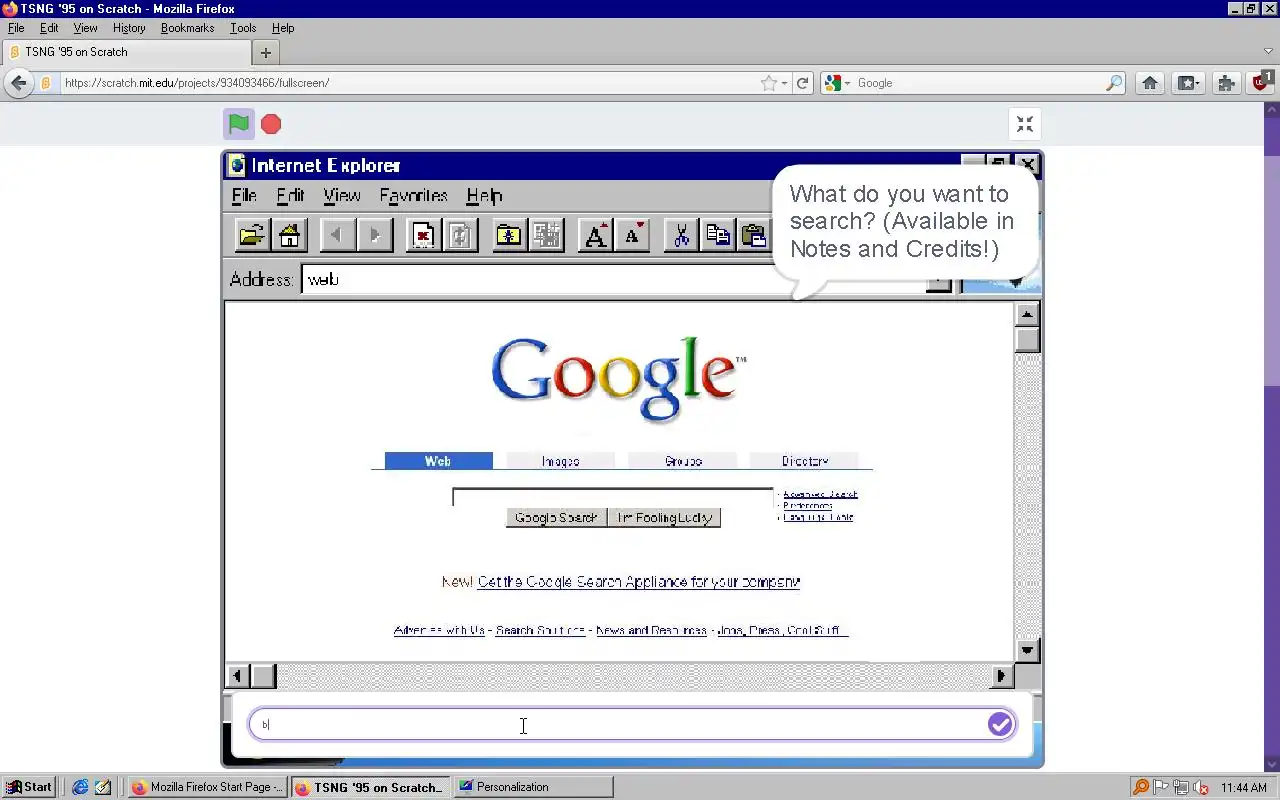Open Favorites folder toolbar icon
The image size is (1280, 800).
(509, 236)
